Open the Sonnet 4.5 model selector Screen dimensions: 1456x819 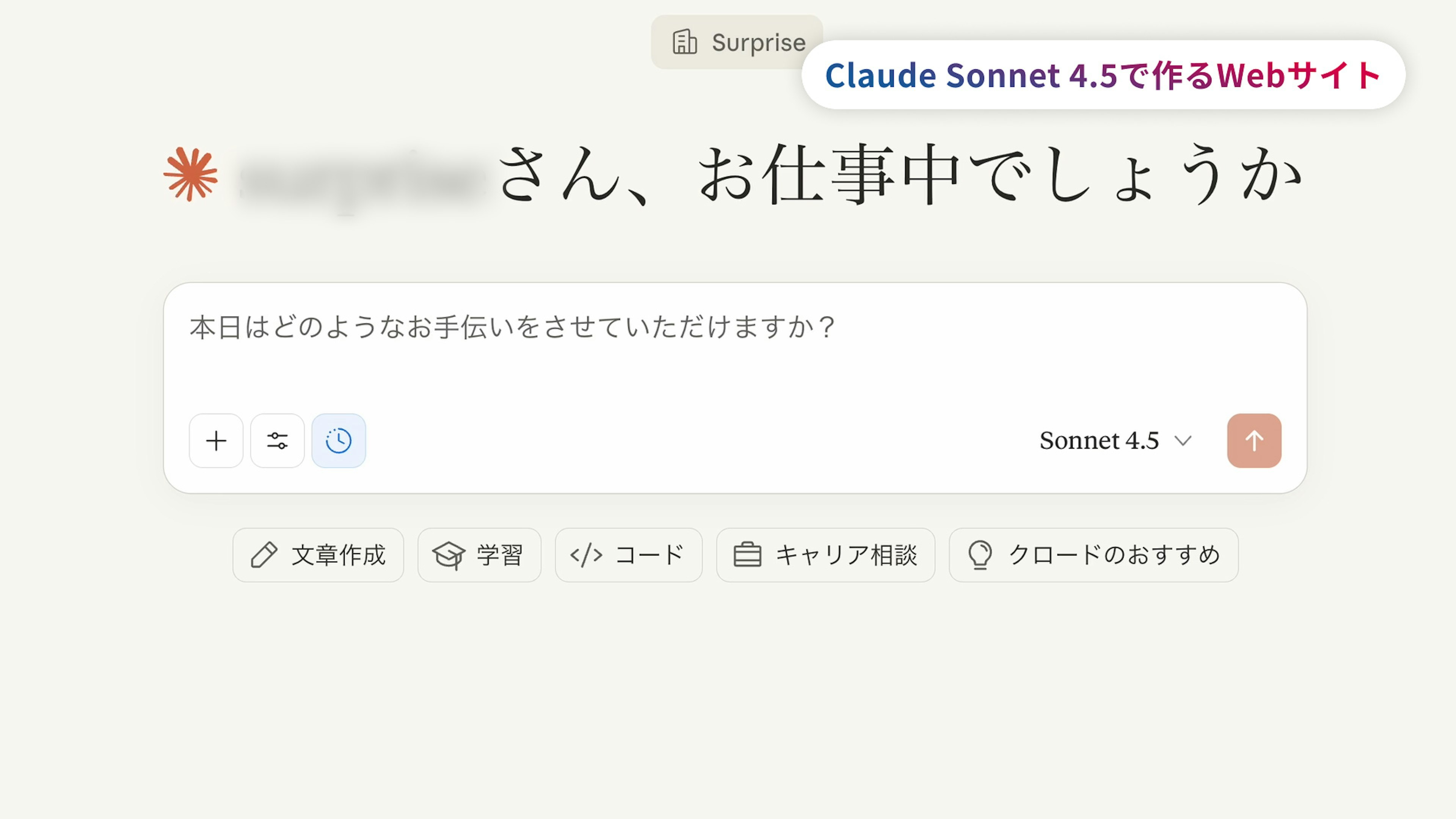tap(1099, 441)
